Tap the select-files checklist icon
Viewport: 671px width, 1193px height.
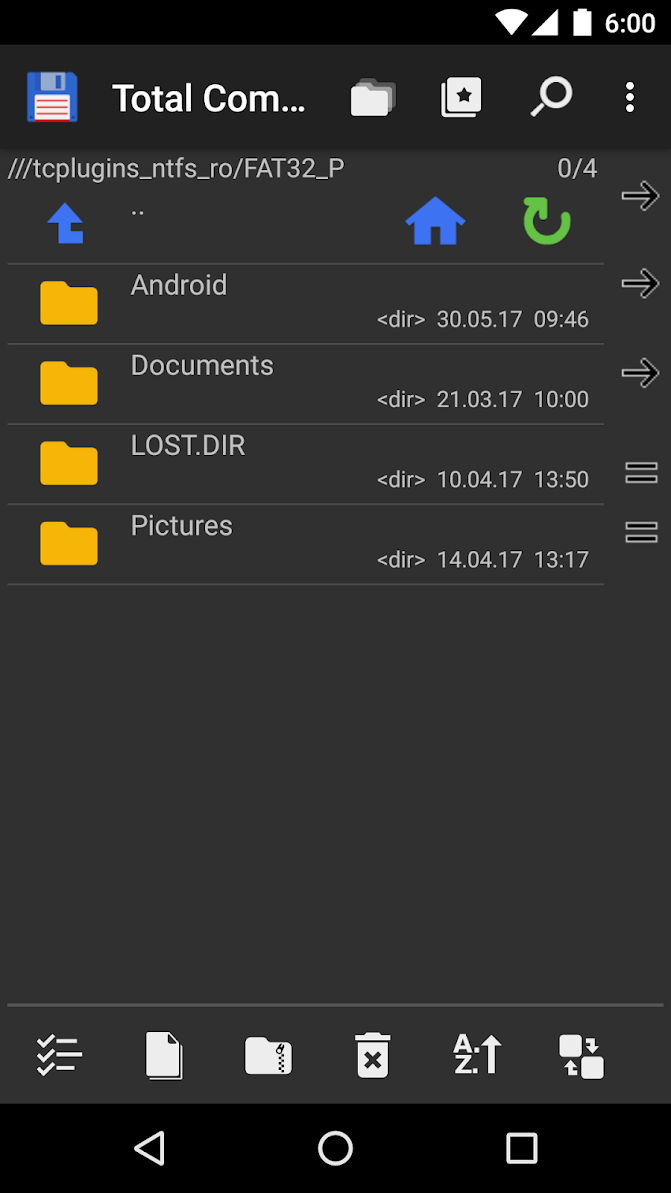(59, 1055)
